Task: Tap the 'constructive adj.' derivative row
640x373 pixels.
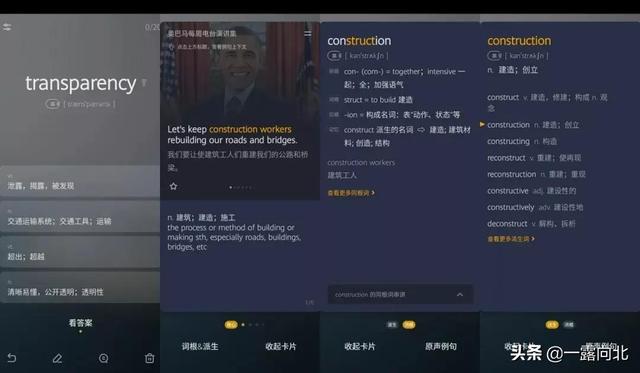Action: tap(531, 191)
